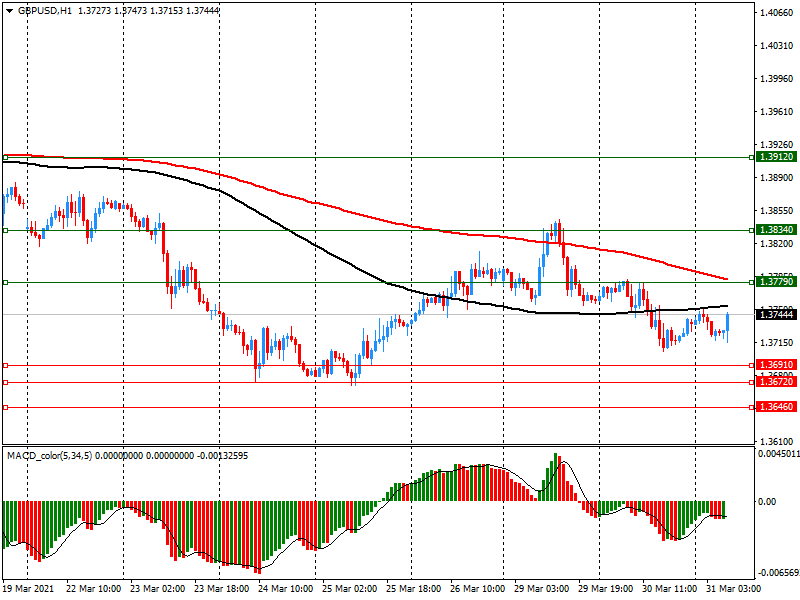Click left anchor square of 1.36720 line
This screenshot has width=800, height=600.
(x=5, y=382)
